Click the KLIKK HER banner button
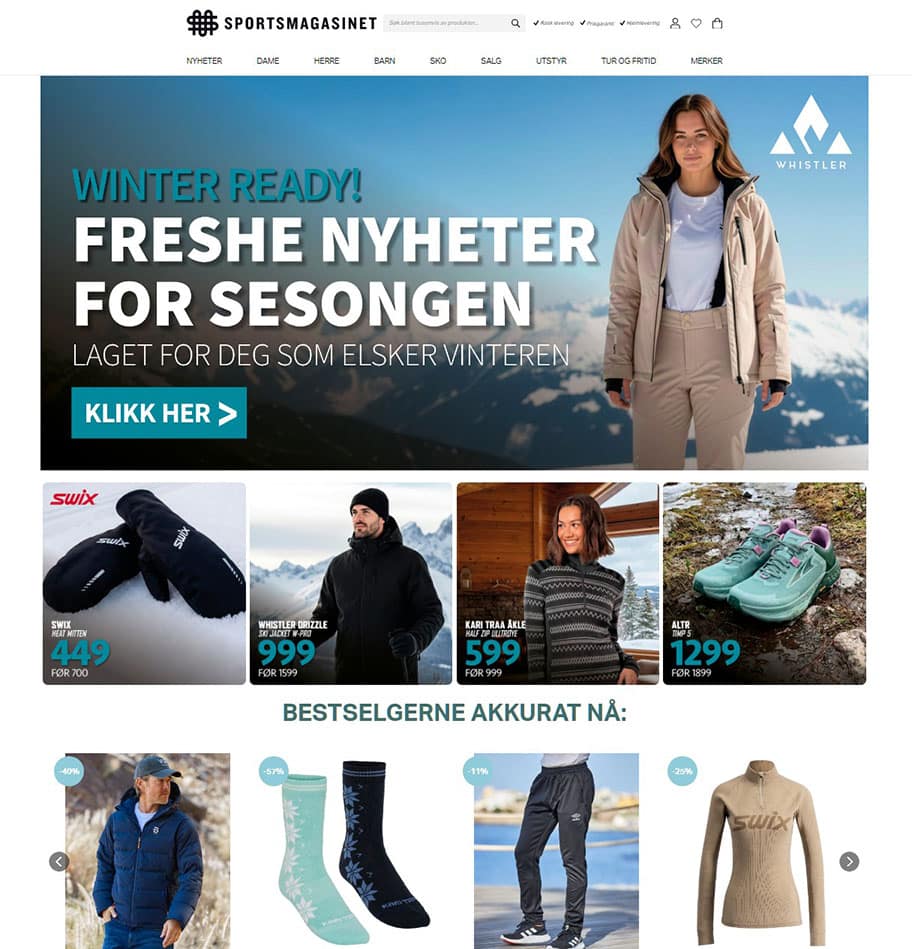The width and height of the screenshot is (912, 949). coord(159,413)
